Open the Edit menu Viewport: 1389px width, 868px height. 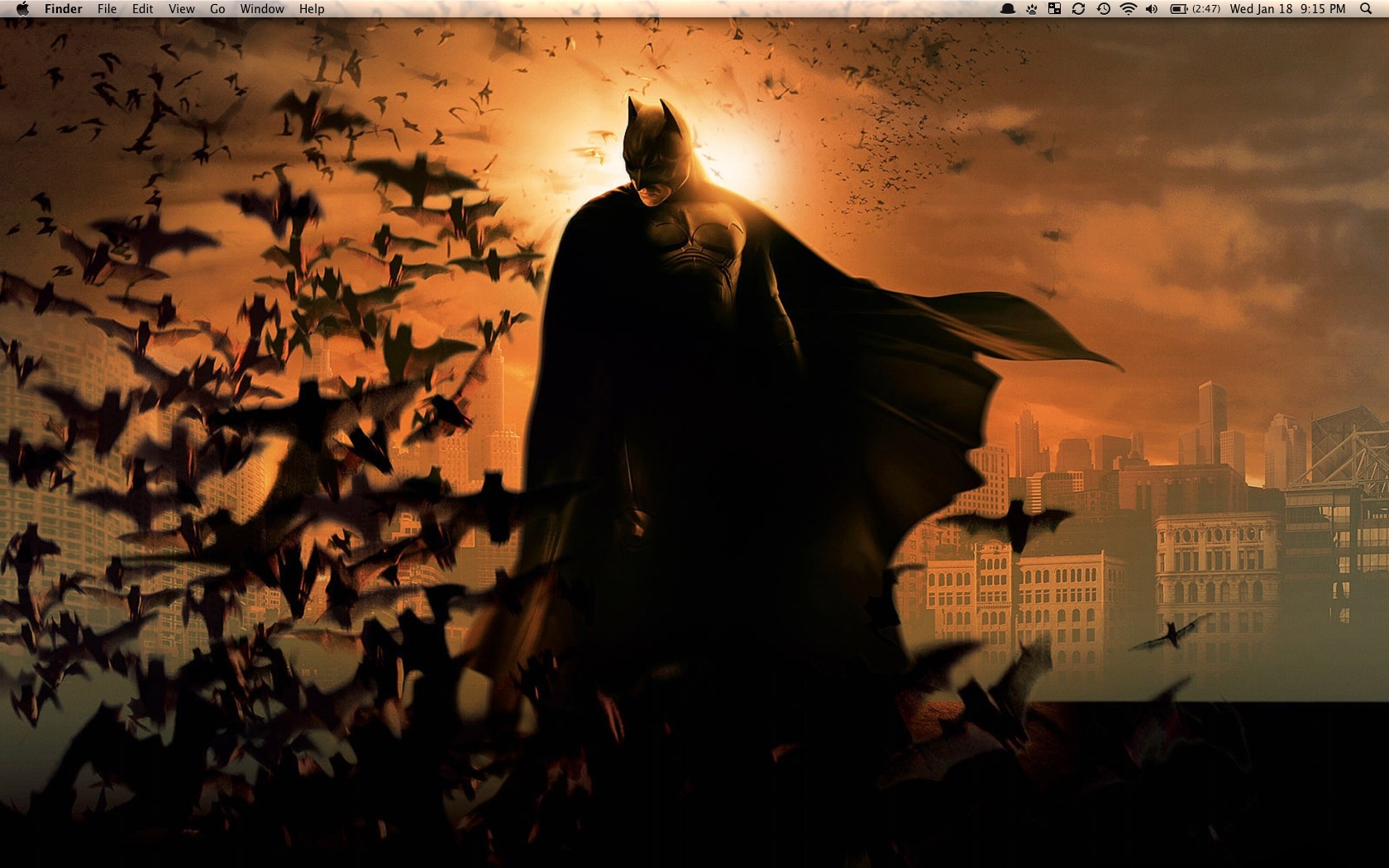143,8
